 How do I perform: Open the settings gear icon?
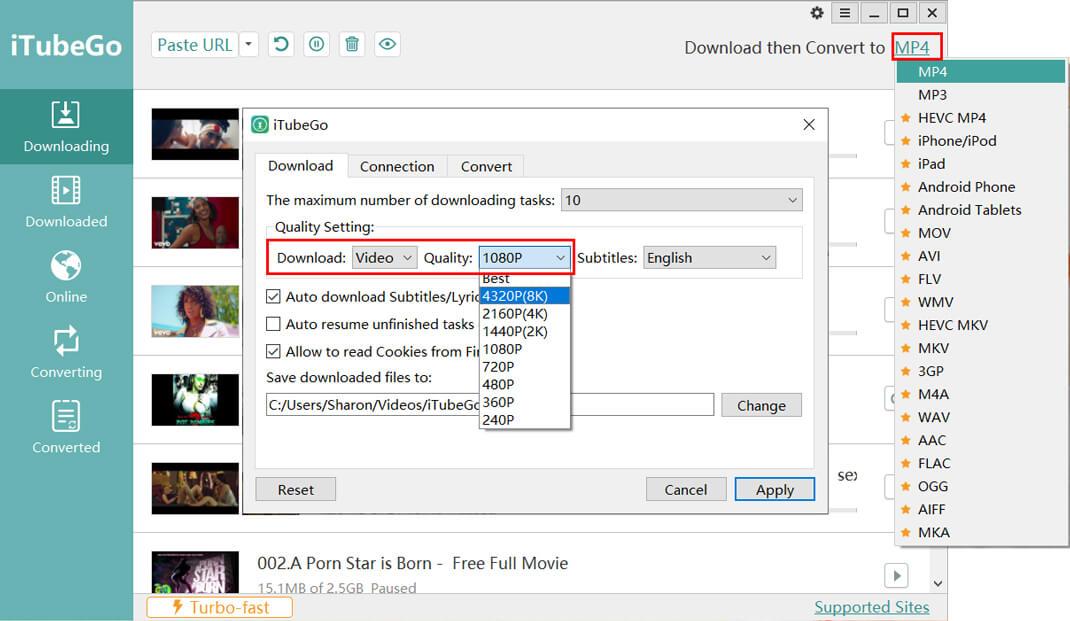click(816, 13)
